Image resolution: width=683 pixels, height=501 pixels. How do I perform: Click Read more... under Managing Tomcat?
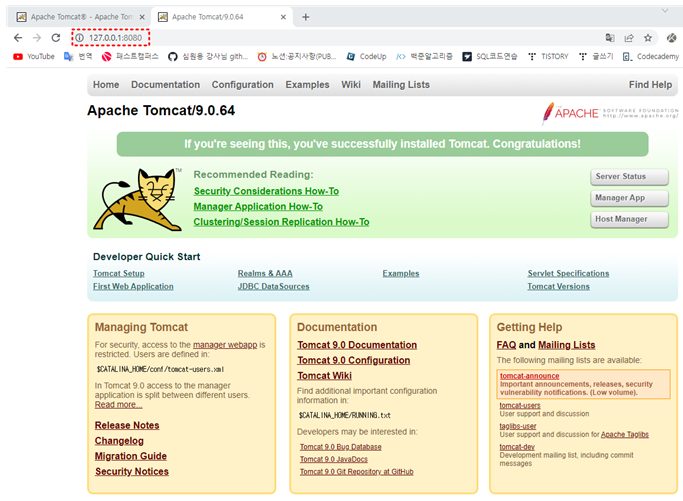pyautogui.click(x=118, y=405)
